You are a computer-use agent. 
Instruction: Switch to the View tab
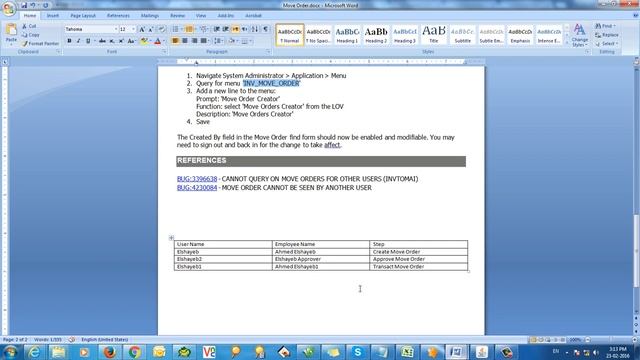click(x=201, y=16)
